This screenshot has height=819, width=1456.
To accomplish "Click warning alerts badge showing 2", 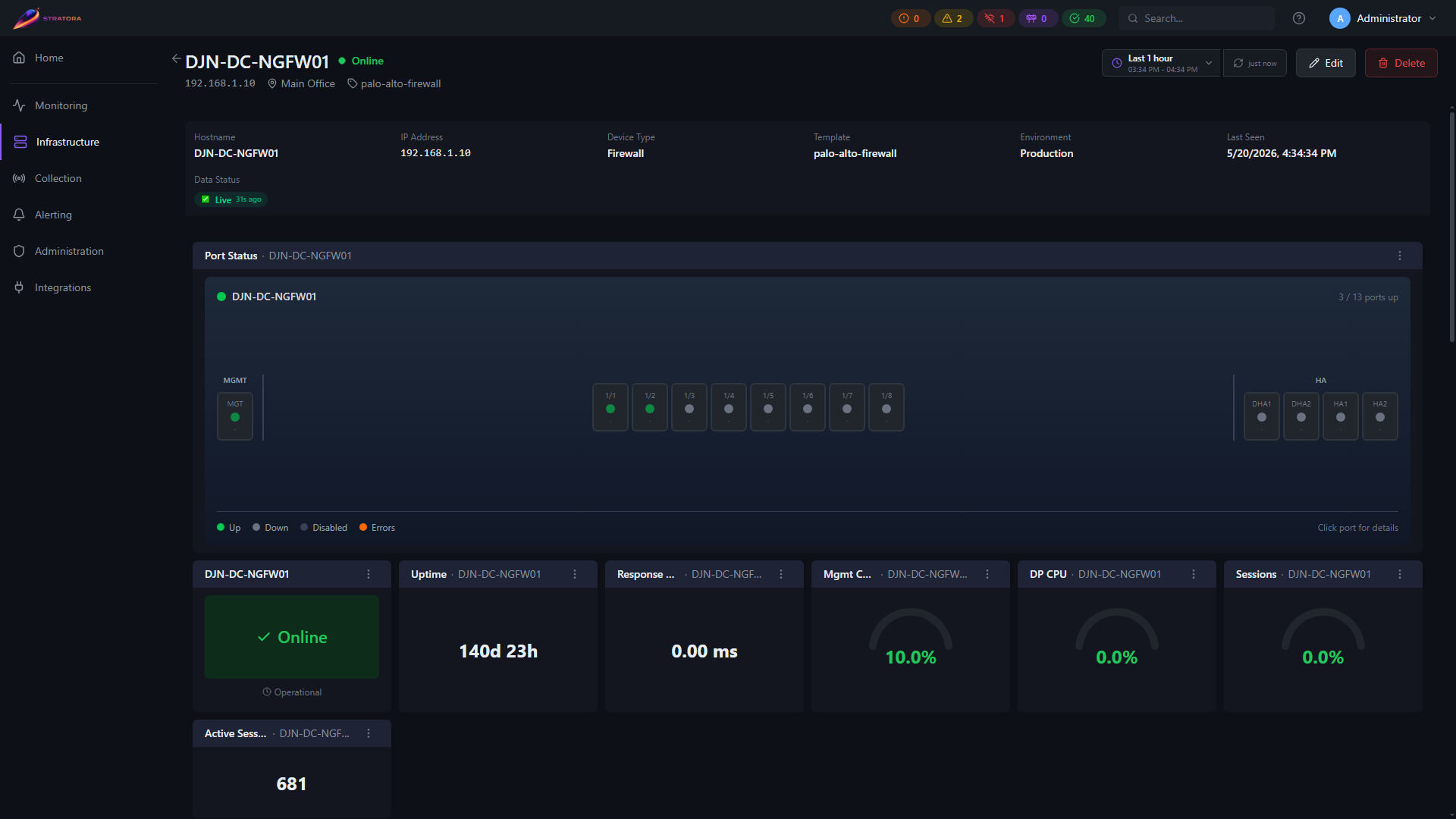I will [952, 18].
